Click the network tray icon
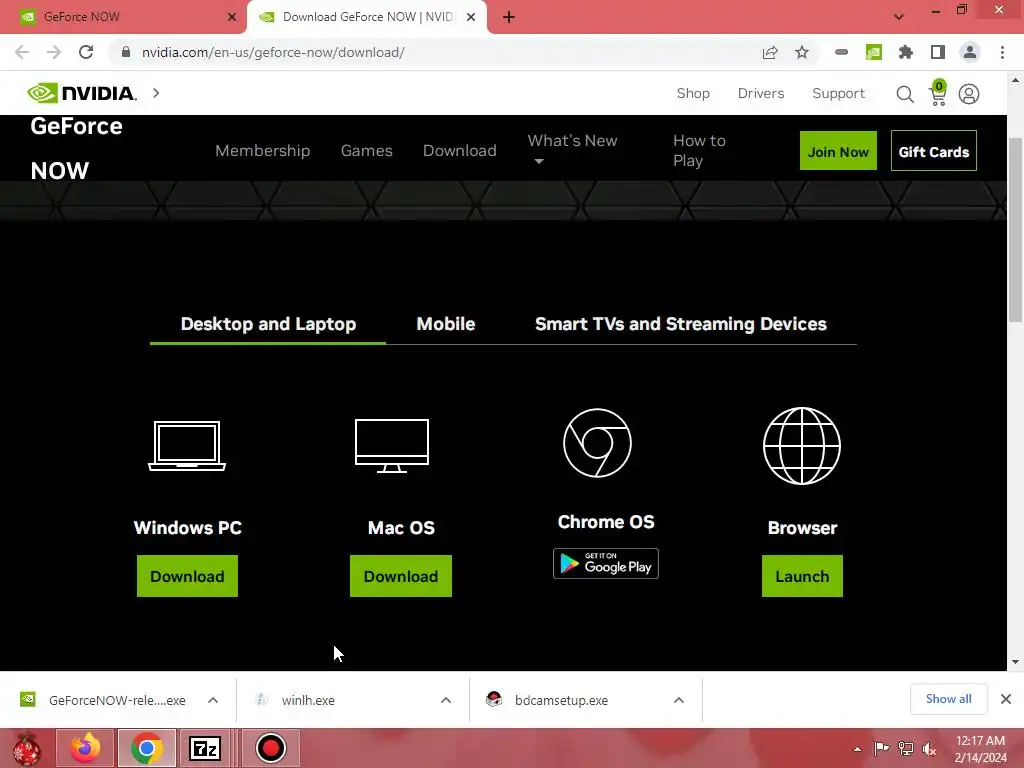Screen dimensions: 1024x768 pos(906,748)
